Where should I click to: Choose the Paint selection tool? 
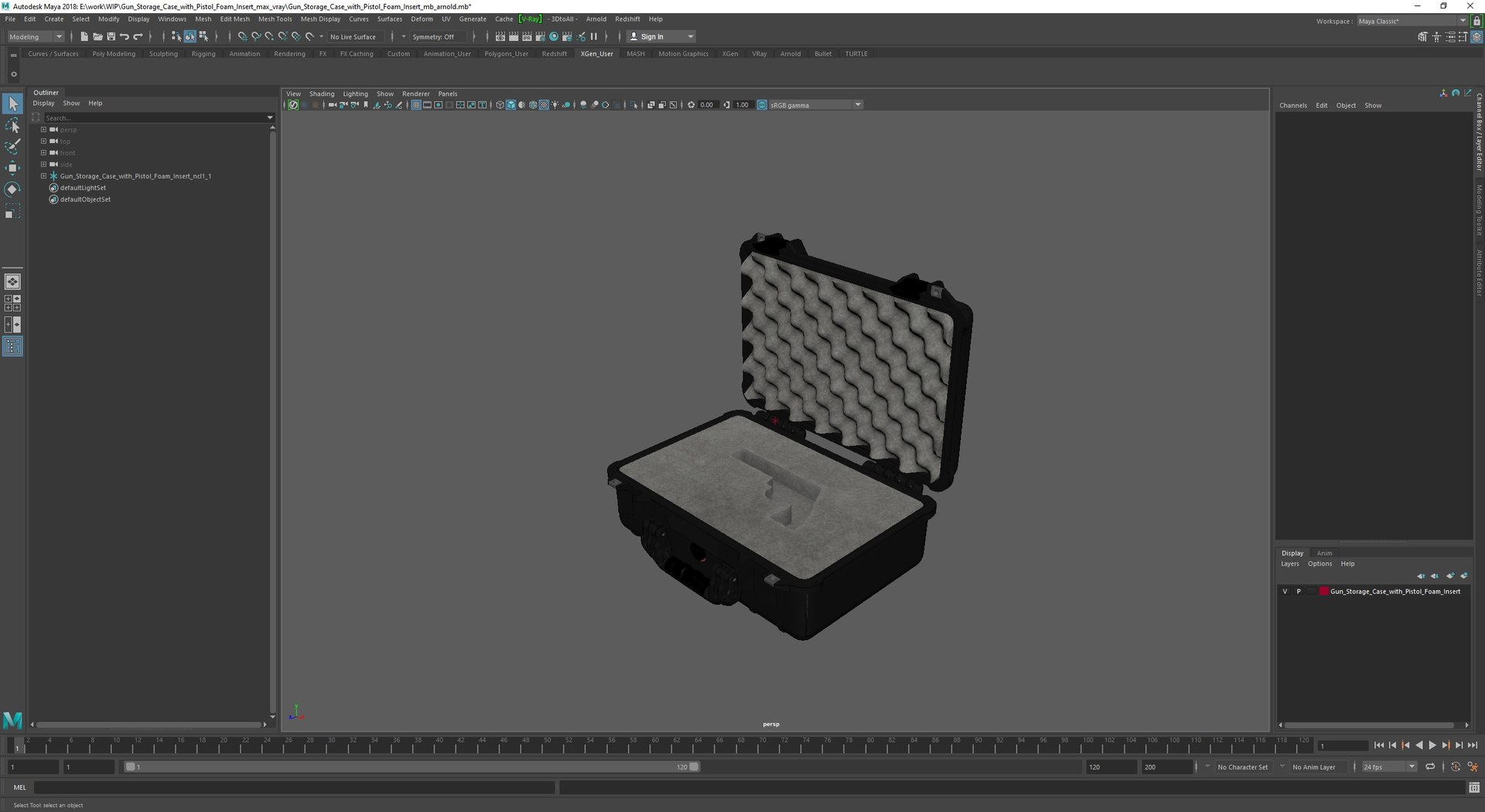point(12,146)
